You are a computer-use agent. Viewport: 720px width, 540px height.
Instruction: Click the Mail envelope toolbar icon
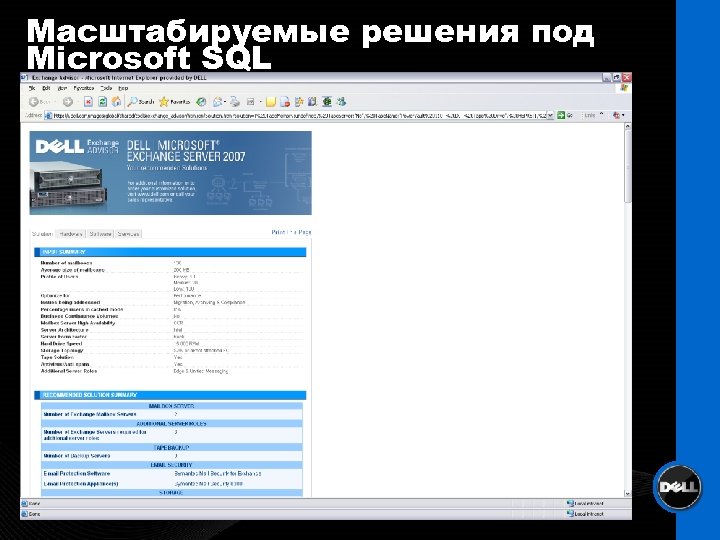point(217,102)
